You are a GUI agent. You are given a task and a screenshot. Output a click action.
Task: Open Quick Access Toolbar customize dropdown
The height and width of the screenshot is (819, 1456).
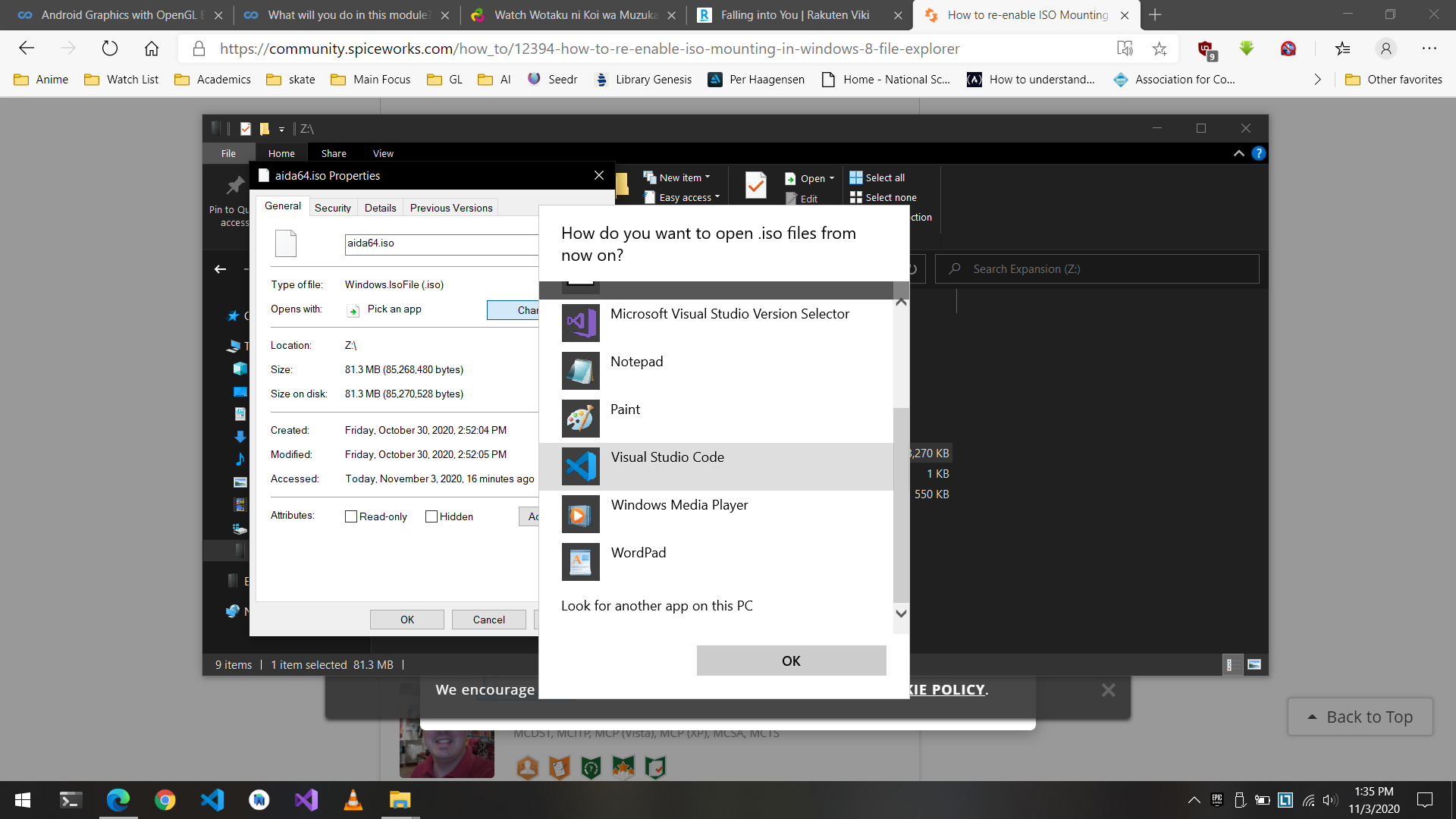click(281, 129)
